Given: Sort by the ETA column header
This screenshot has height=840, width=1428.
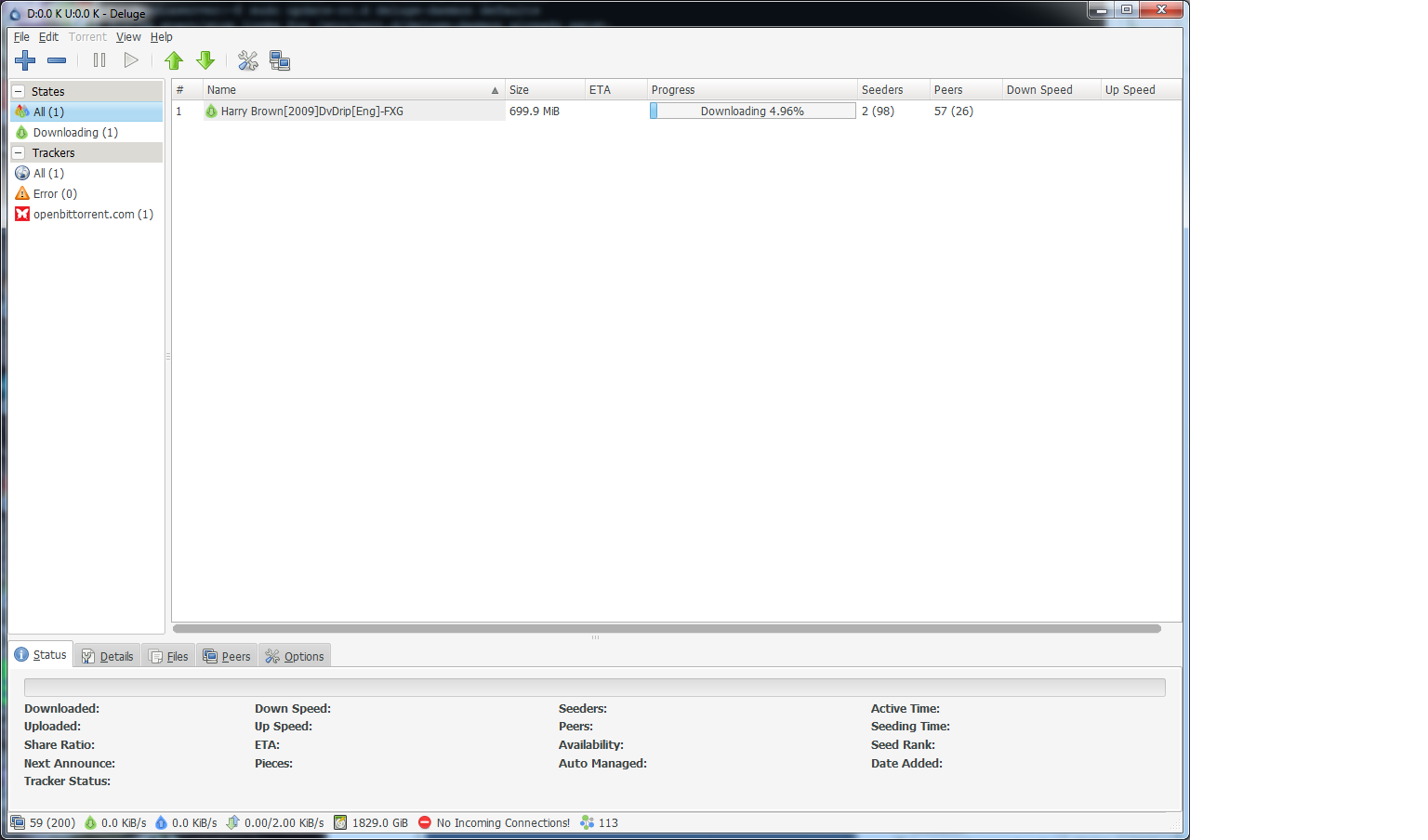Looking at the screenshot, I should pyautogui.click(x=616, y=90).
